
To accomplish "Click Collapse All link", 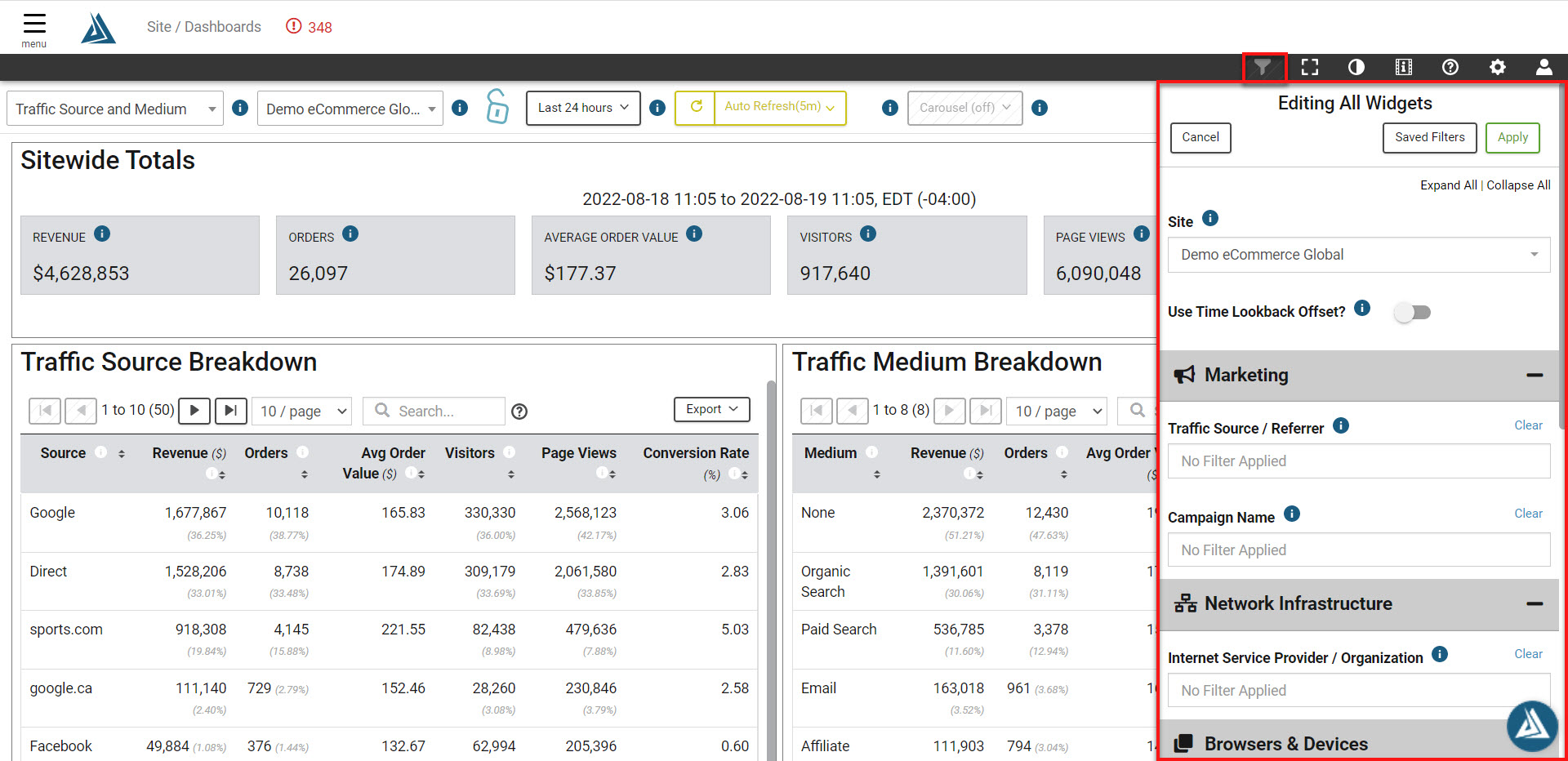I will click(1518, 185).
